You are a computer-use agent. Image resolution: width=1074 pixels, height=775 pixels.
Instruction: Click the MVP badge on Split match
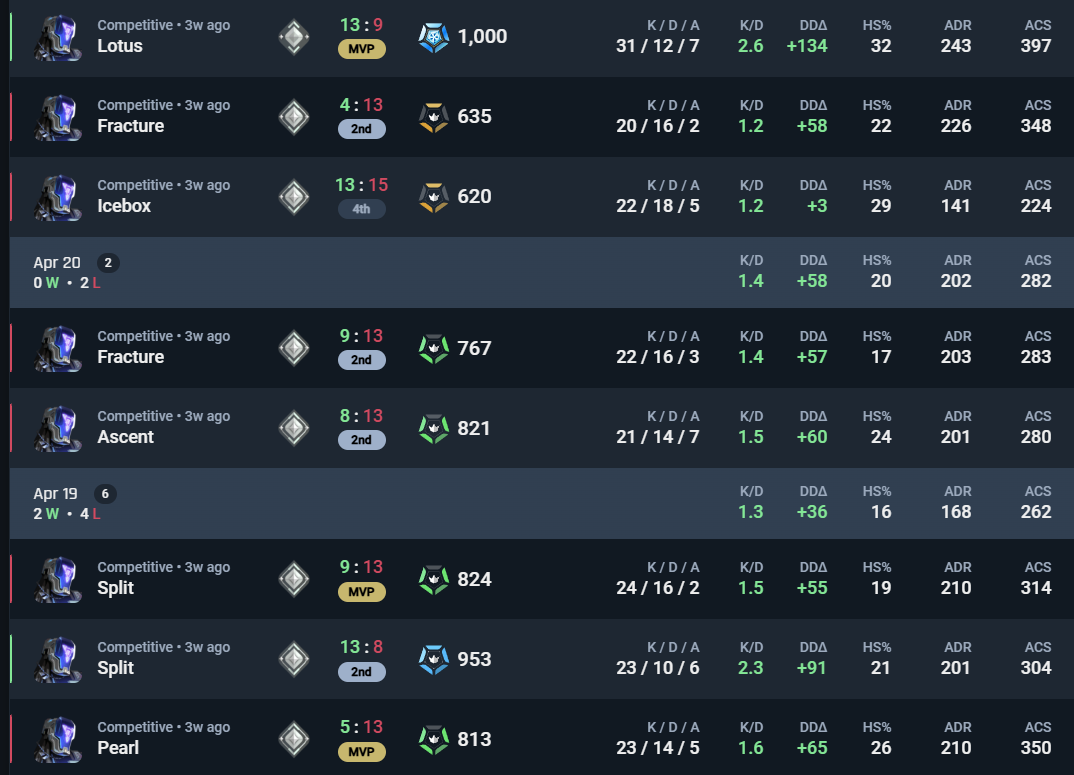[x=362, y=592]
